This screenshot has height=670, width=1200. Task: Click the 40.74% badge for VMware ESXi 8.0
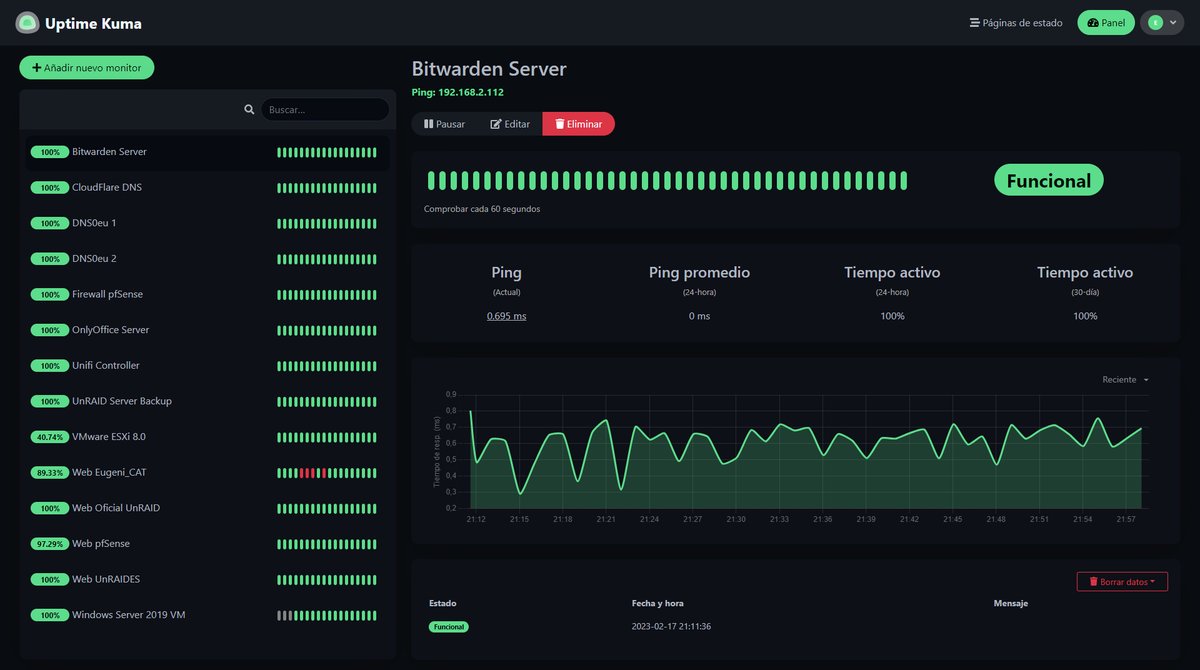tap(52, 436)
